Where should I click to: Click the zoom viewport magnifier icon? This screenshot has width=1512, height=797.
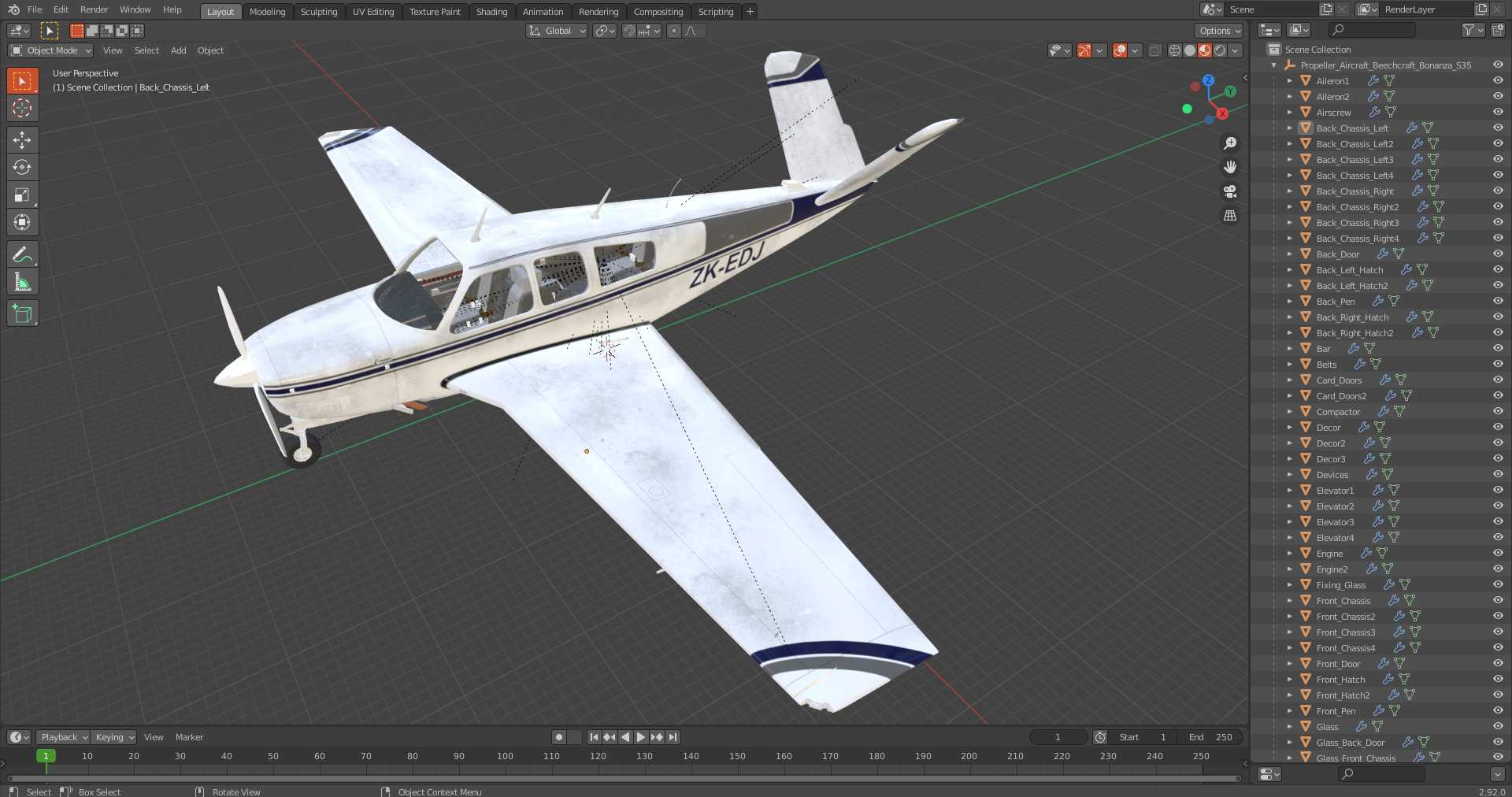(x=1230, y=143)
